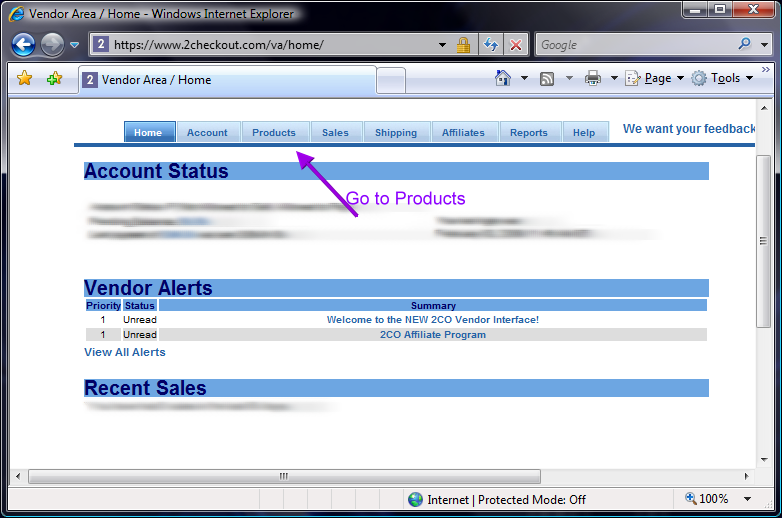
Task: Click the Account Status section heading
Action: click(156, 171)
